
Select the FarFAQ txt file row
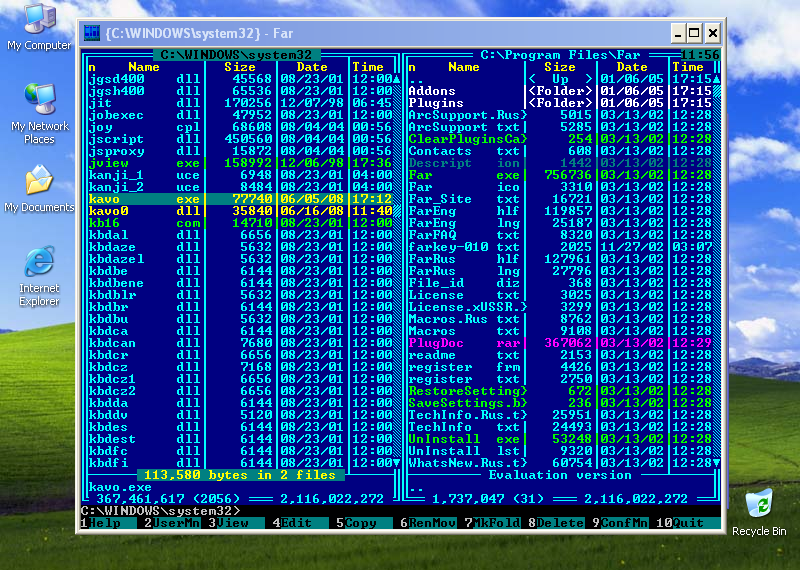point(560,235)
